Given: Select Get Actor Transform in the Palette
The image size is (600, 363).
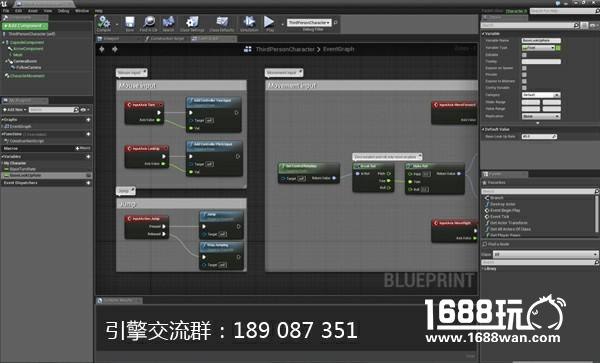Looking at the screenshot, I should coord(509,223).
